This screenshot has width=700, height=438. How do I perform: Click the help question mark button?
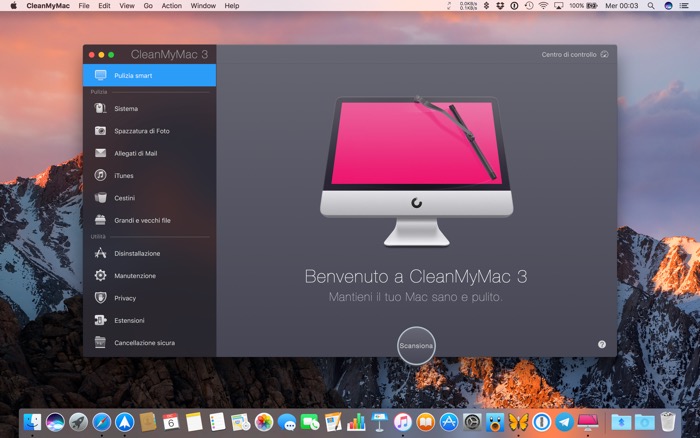pyautogui.click(x=602, y=344)
